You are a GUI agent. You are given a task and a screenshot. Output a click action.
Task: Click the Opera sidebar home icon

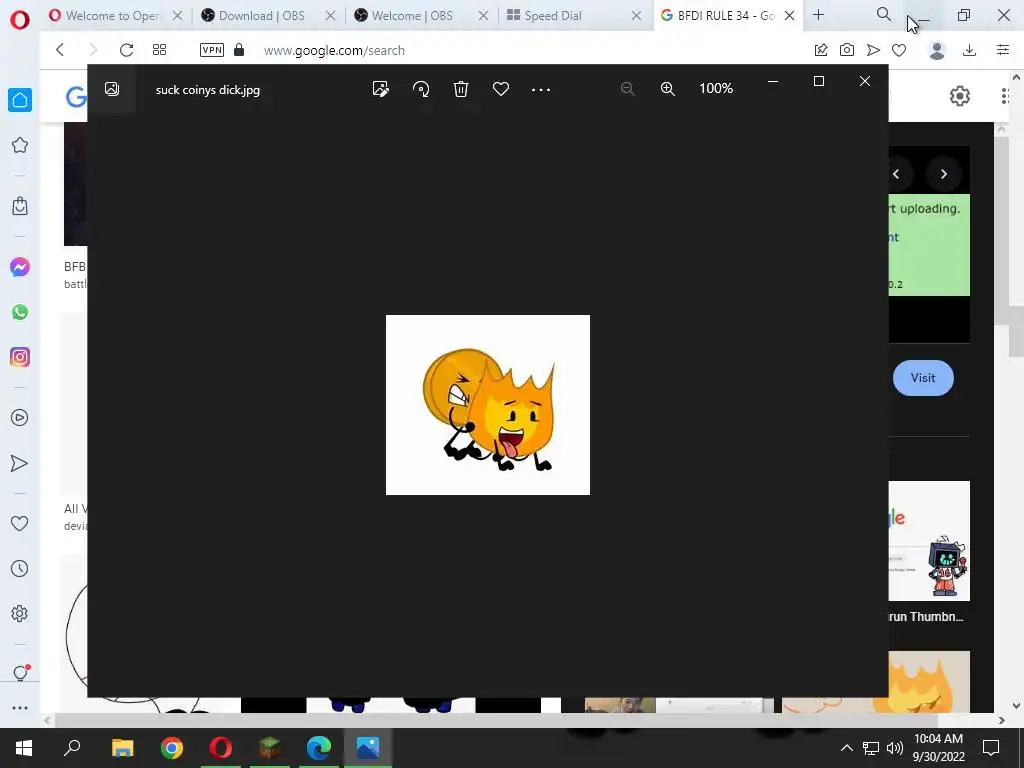pyautogui.click(x=20, y=100)
